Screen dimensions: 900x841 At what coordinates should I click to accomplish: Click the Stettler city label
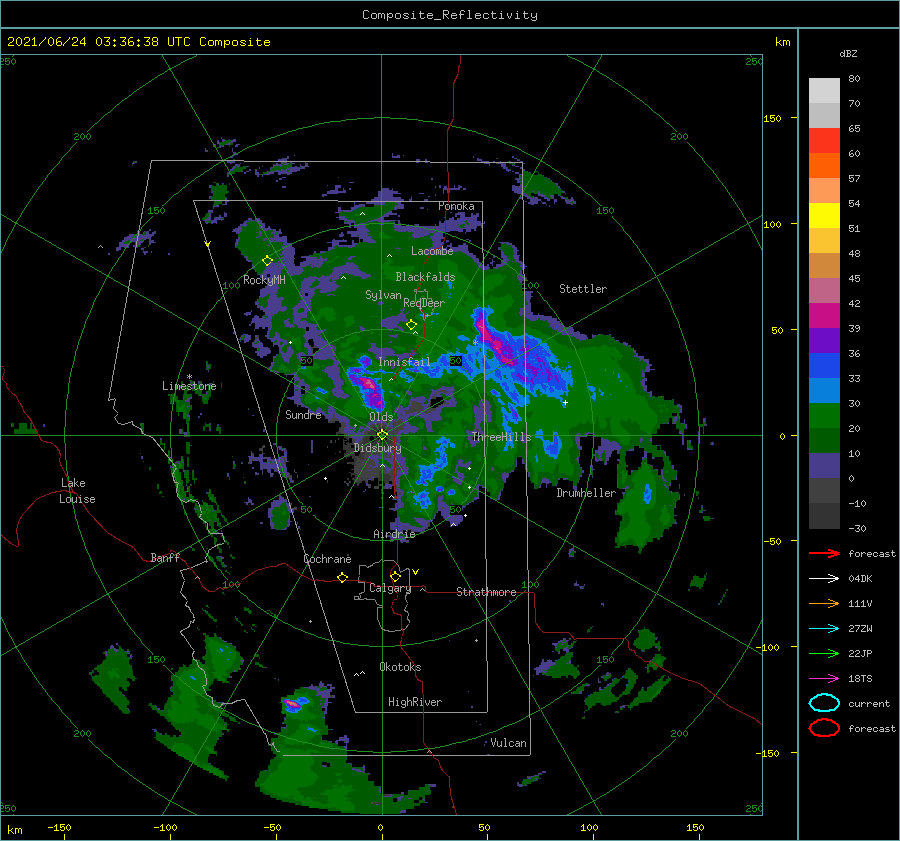tap(583, 289)
